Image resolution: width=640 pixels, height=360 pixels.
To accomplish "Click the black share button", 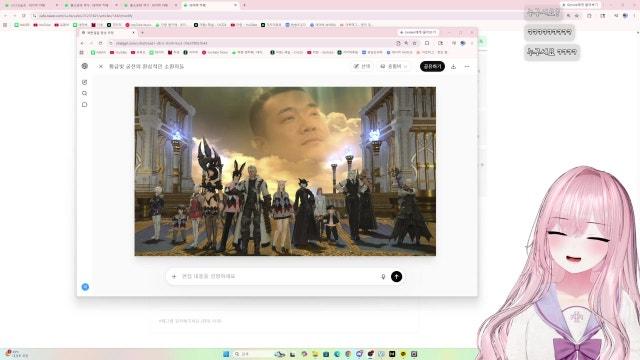I will pos(432,66).
